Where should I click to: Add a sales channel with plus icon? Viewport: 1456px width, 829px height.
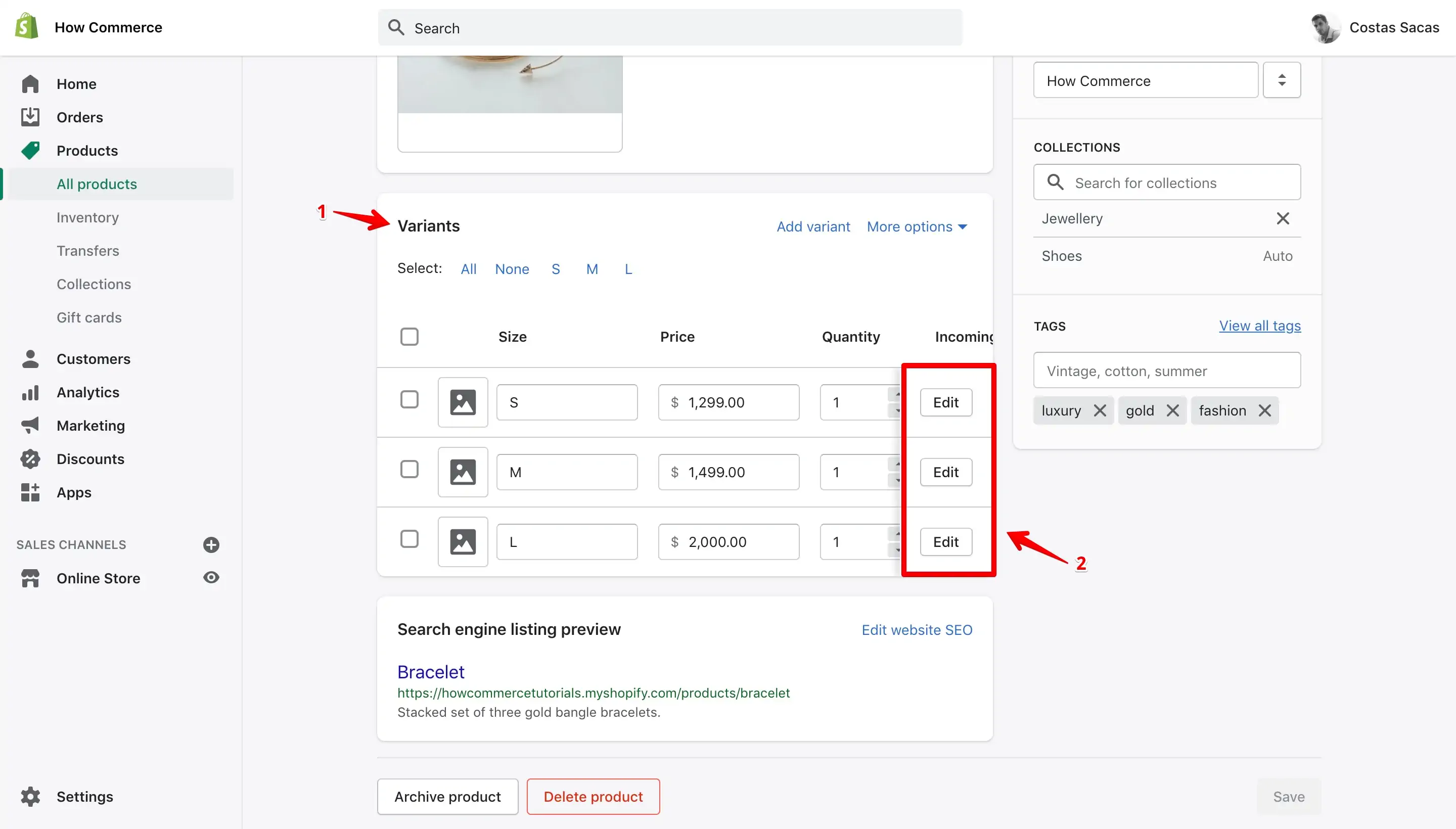(x=211, y=545)
